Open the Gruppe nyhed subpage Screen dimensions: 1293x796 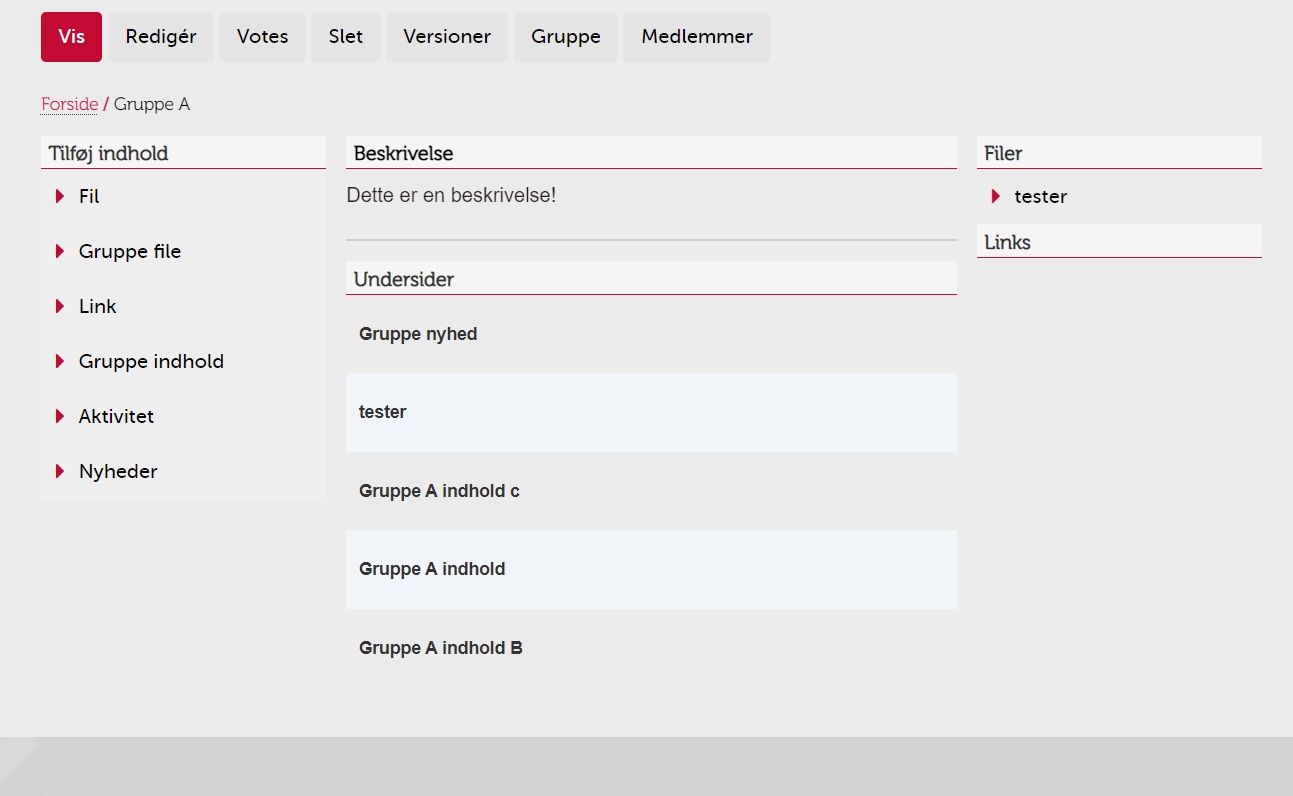(x=418, y=334)
